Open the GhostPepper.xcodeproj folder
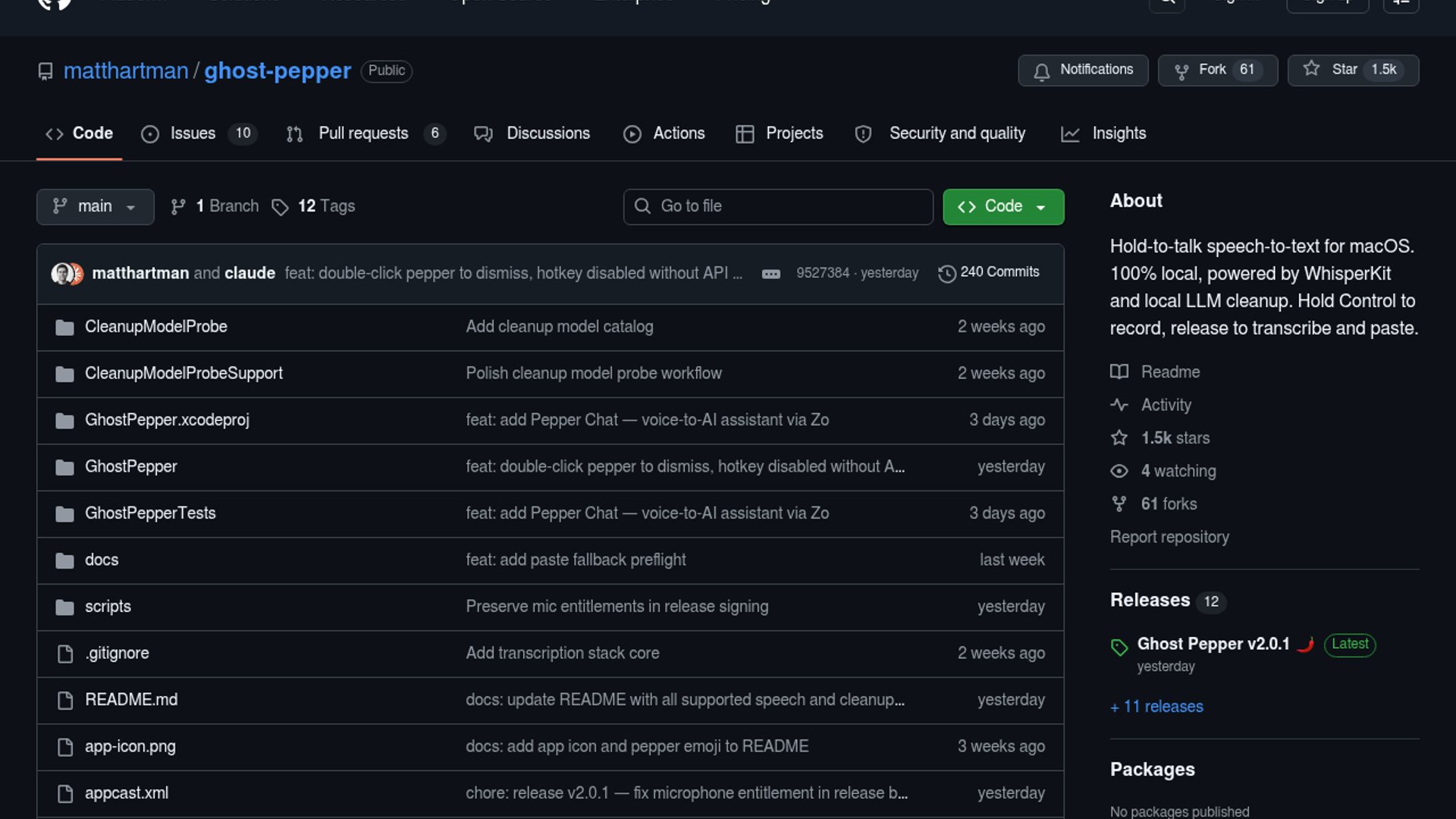Image resolution: width=1456 pixels, height=819 pixels. [x=167, y=420]
